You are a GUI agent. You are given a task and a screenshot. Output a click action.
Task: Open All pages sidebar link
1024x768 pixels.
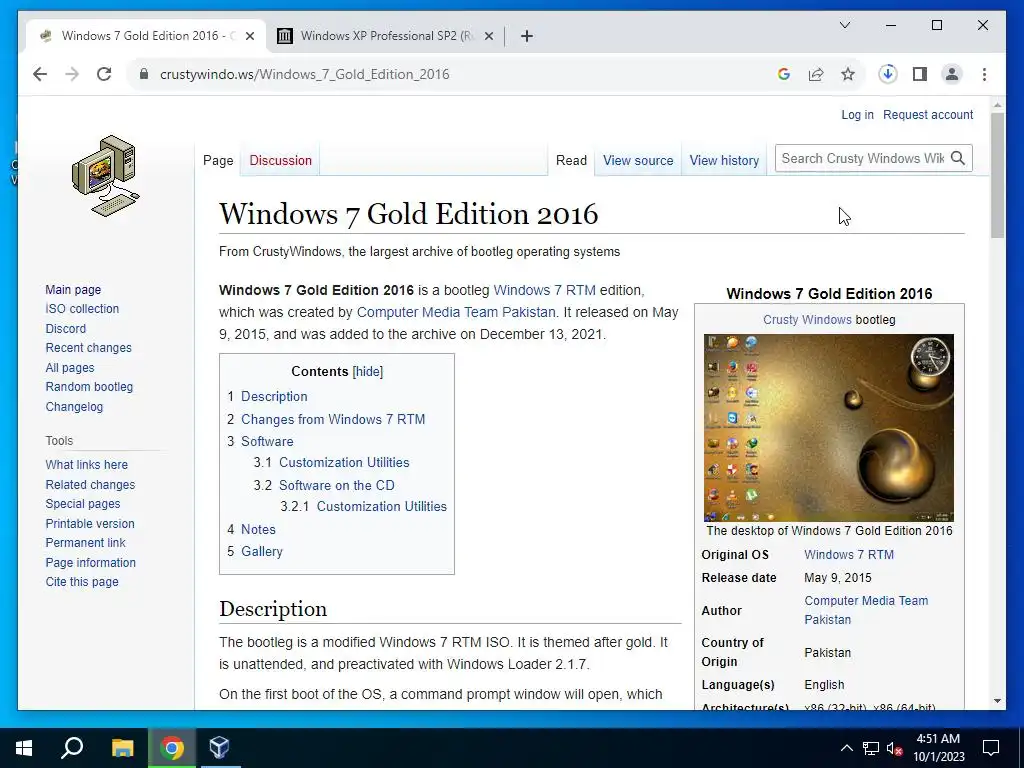pos(70,368)
